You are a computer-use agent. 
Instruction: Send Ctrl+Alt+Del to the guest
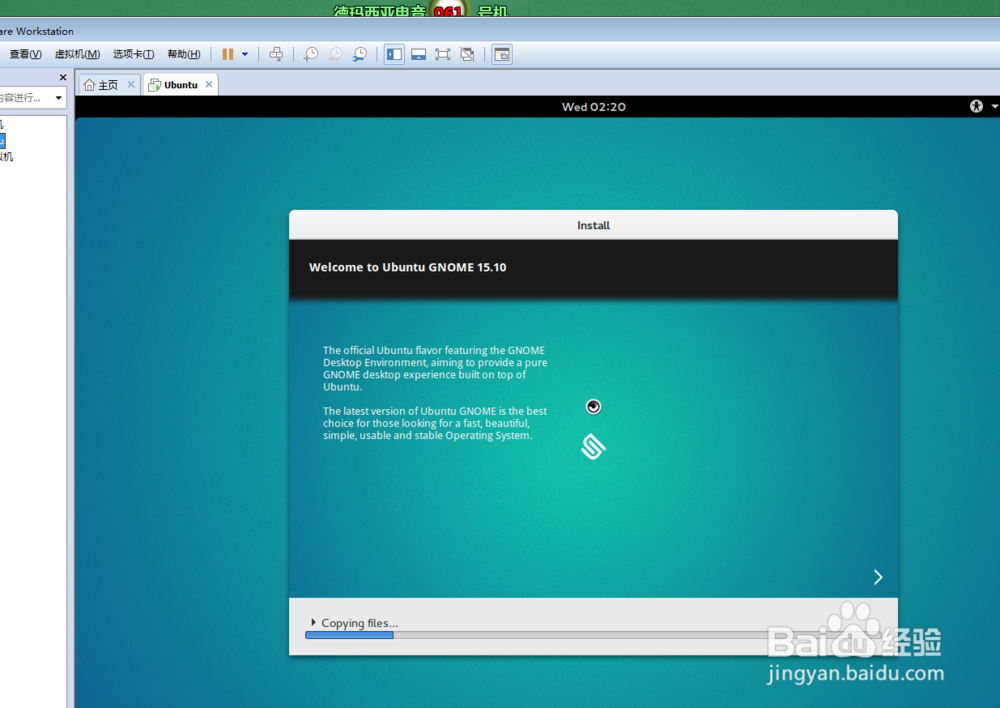pos(276,54)
